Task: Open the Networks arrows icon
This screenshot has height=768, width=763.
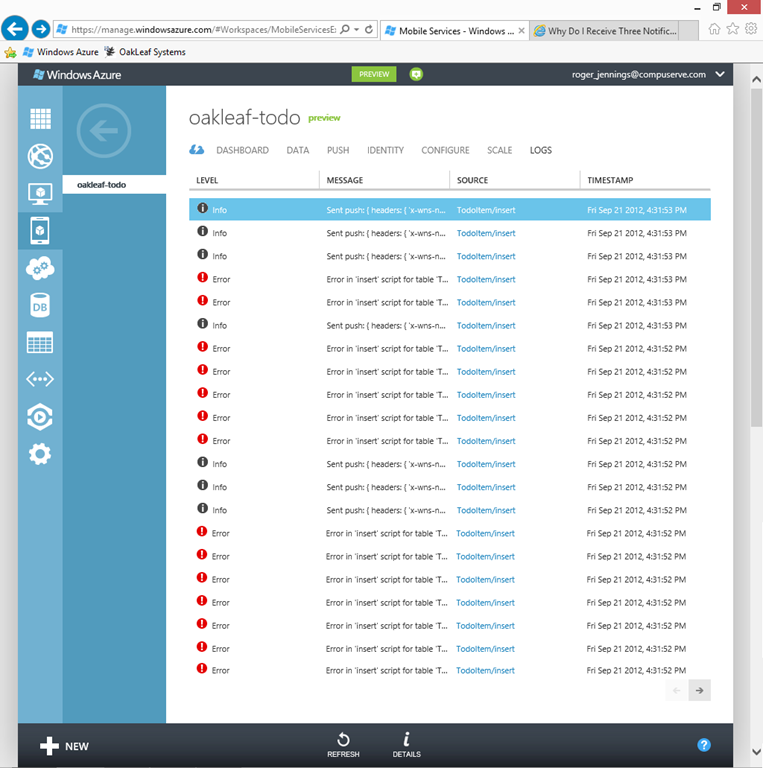Action: pos(40,379)
